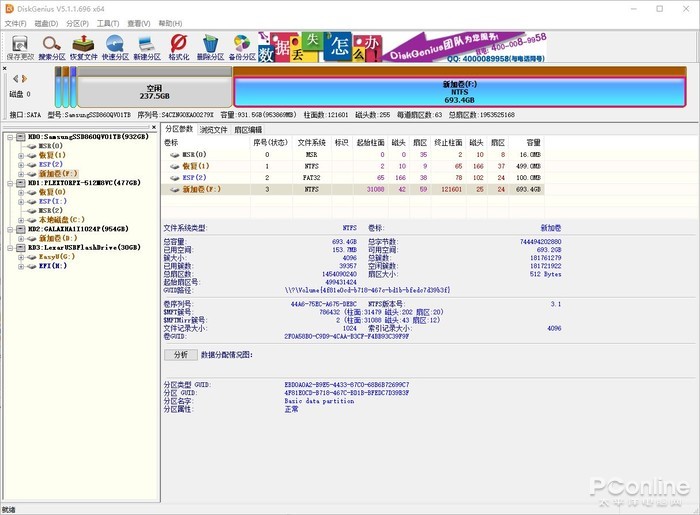The width and height of the screenshot is (700, 515).
Task: Click the 就绪 status bar text
Action: click(8, 510)
